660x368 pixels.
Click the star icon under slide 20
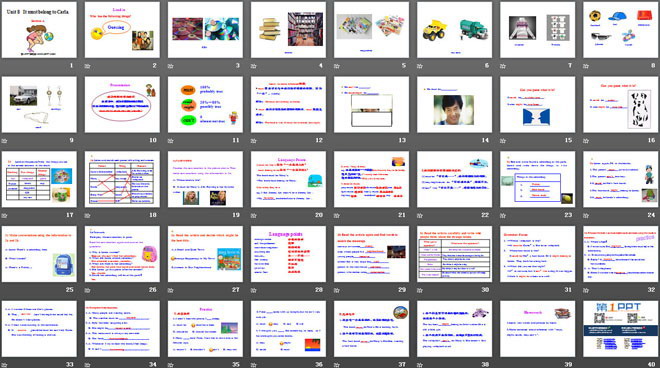point(254,216)
